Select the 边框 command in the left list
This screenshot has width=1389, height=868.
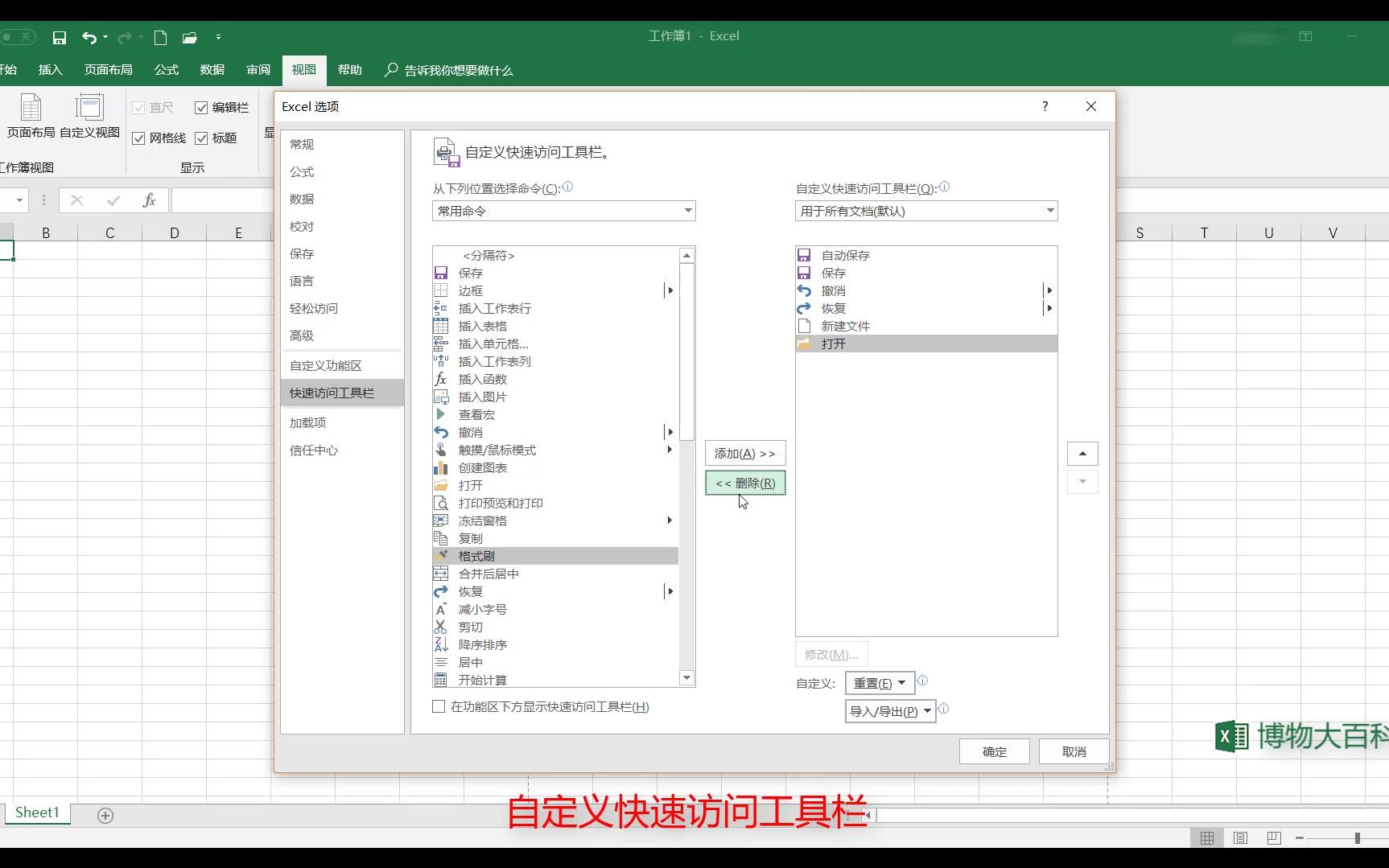pyautogui.click(x=555, y=290)
